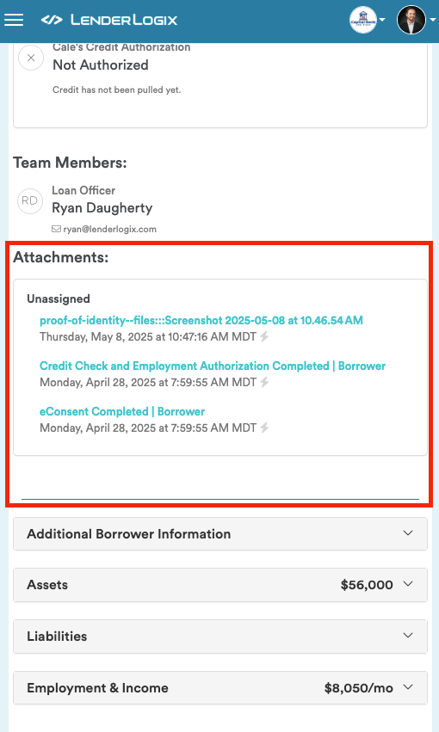Open the hamburger navigation menu
439x732 pixels.
point(14,20)
